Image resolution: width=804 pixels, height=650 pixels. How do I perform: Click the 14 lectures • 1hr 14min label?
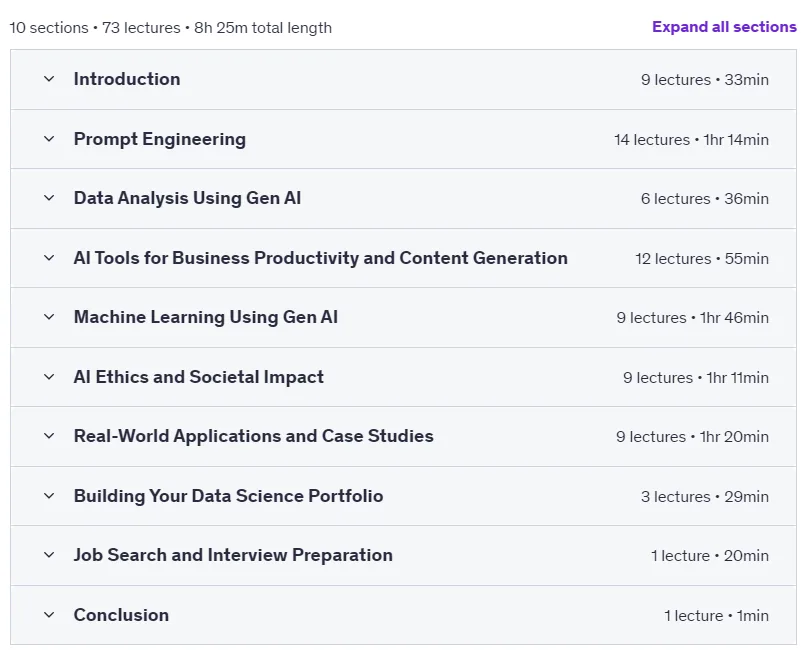click(x=691, y=139)
